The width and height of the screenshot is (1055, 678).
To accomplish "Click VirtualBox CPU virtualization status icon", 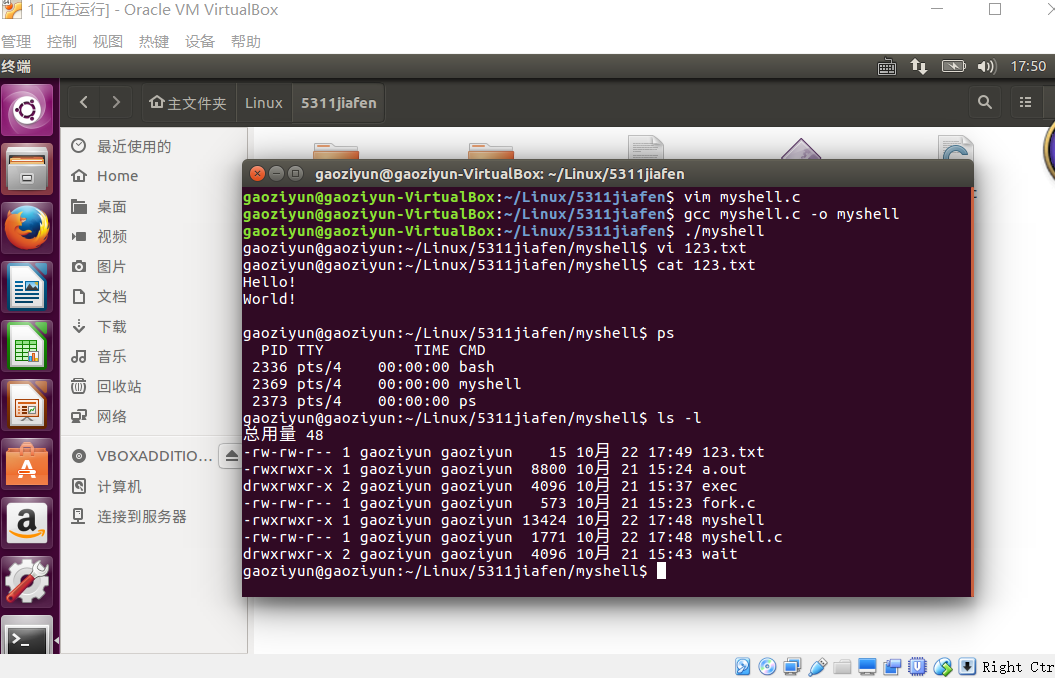I will tap(917, 667).
